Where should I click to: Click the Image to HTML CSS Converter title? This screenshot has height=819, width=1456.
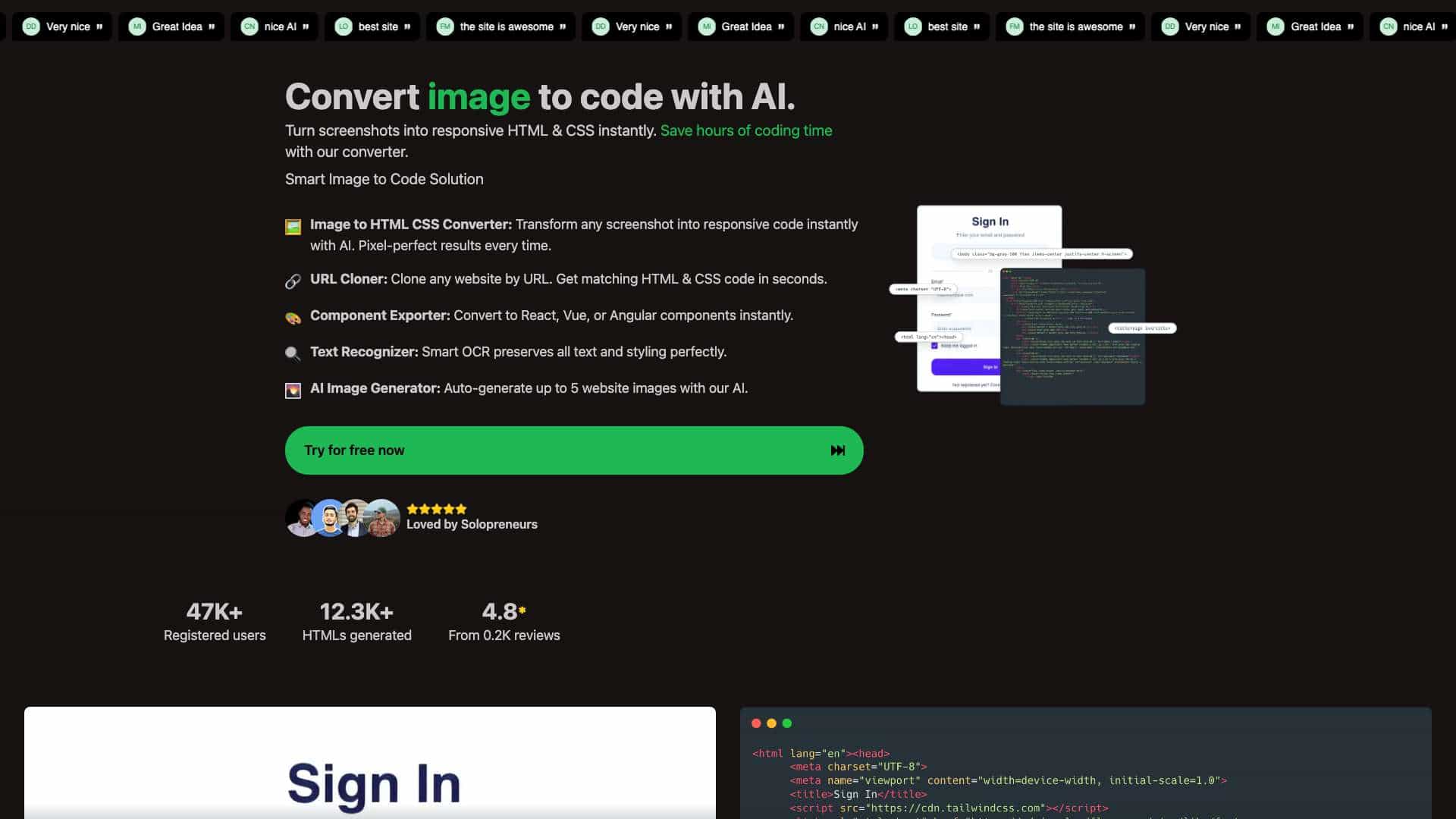point(411,224)
